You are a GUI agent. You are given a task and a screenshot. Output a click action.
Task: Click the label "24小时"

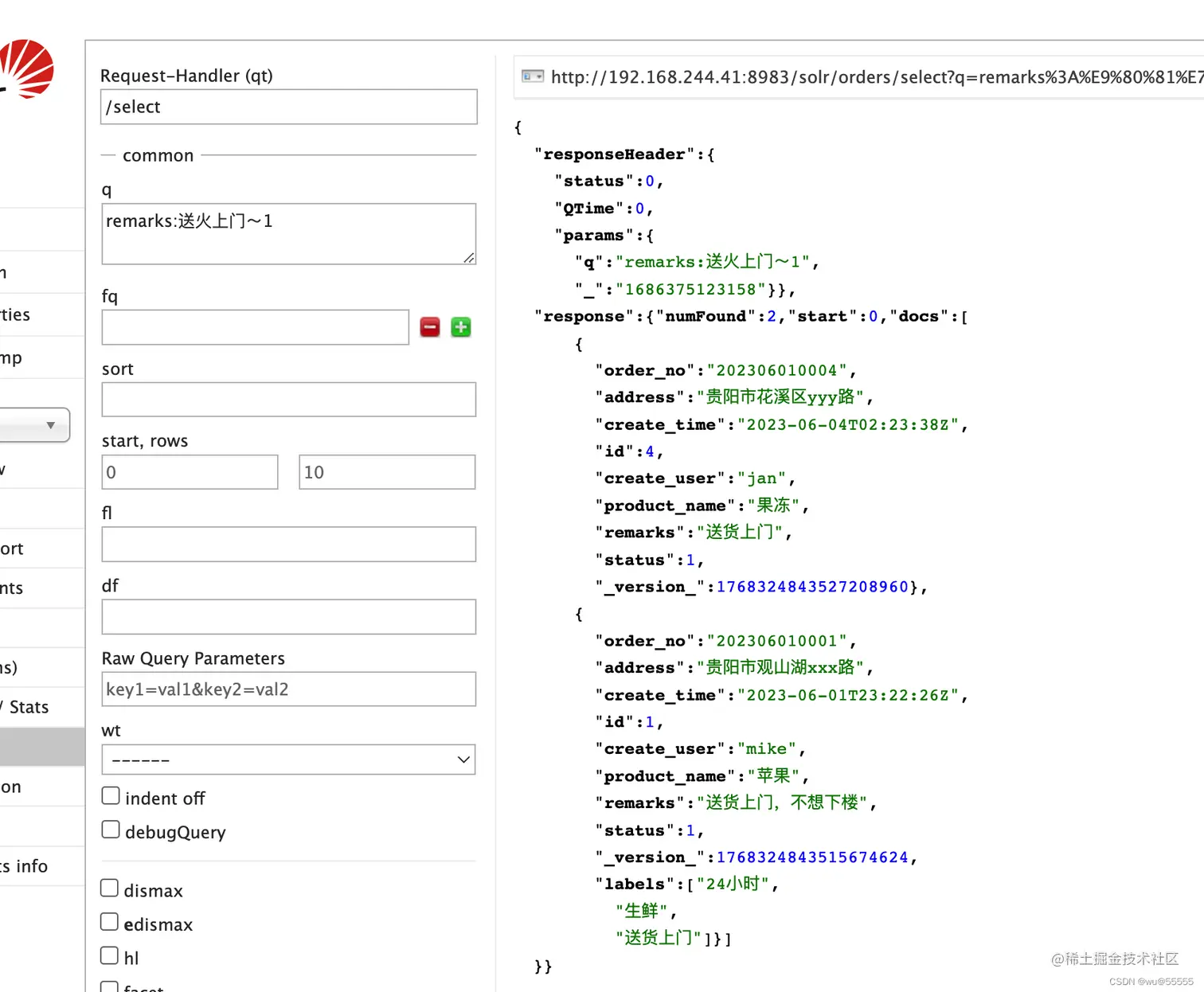pos(733,884)
